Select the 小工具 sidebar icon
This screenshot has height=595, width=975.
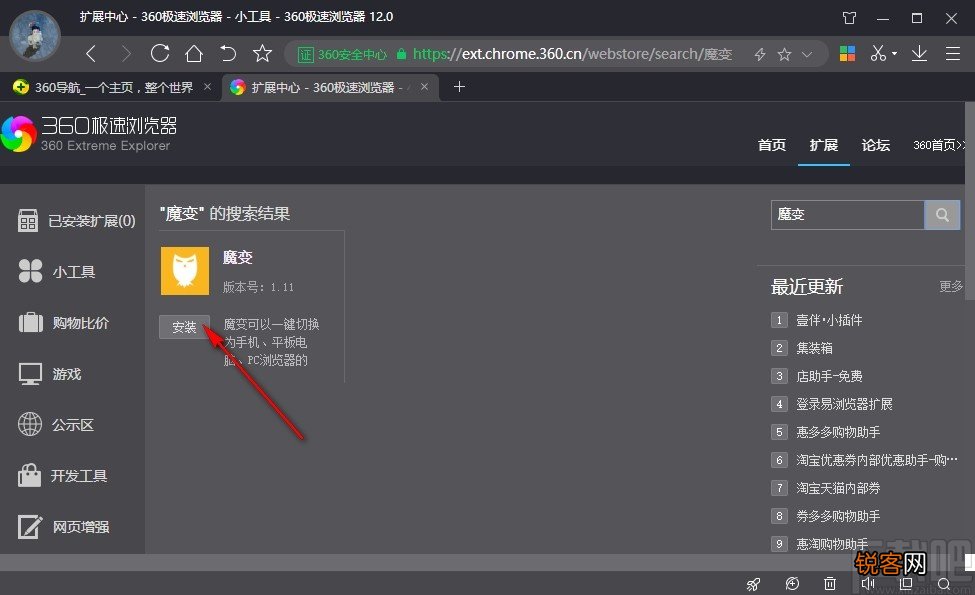(60, 271)
